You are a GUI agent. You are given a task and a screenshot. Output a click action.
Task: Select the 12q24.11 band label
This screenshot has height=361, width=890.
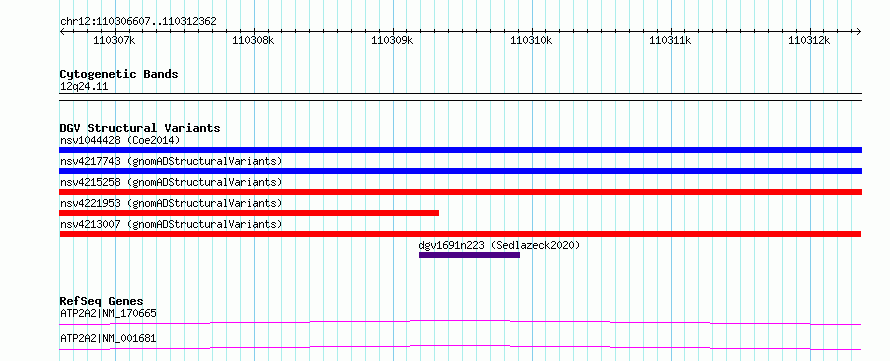tap(84, 87)
